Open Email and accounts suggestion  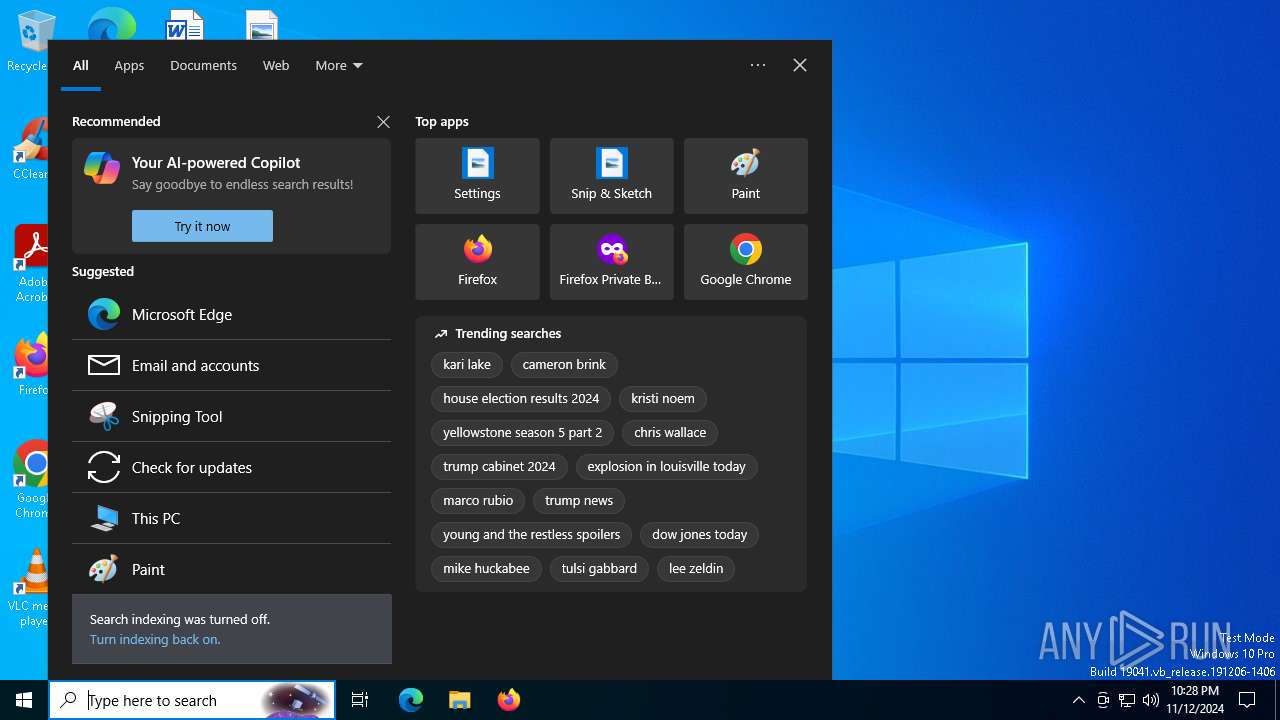231,365
